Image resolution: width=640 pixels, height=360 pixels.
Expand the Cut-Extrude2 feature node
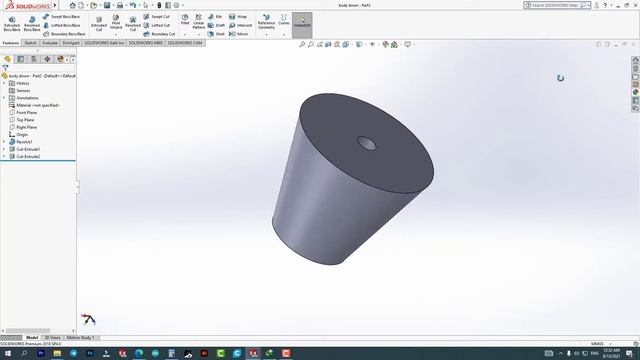4,156
